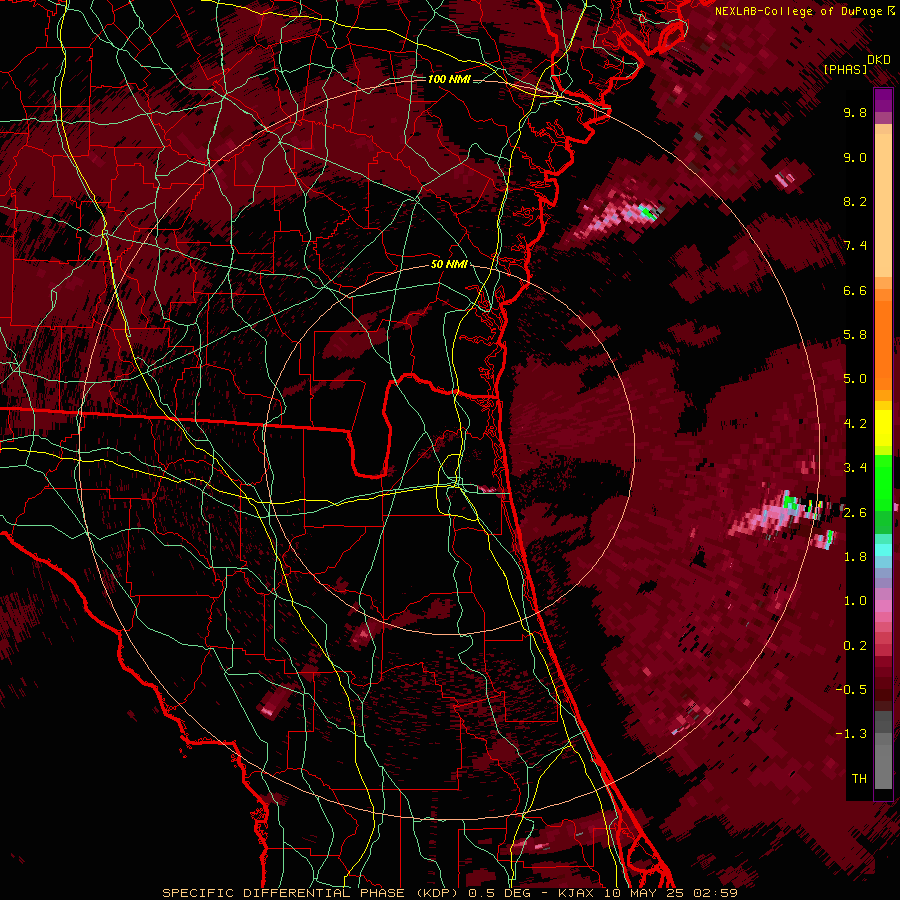Select the 9.8 value on the scale
Image resolution: width=900 pixels, height=900 pixels.
pyautogui.click(x=855, y=112)
